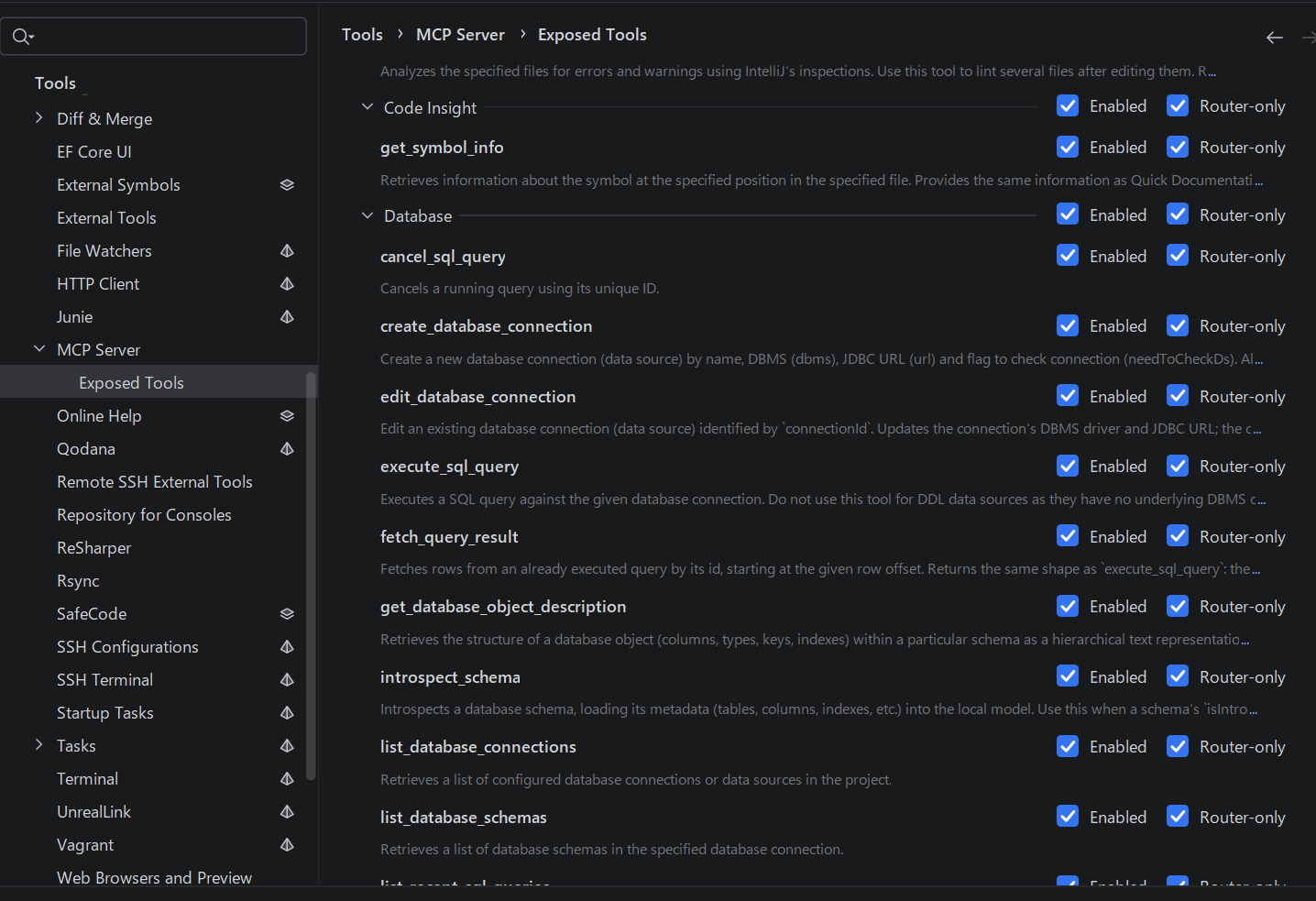The width and height of the screenshot is (1316, 901).
Task: Click the settings tree vertical scrollbar
Action: [x=311, y=576]
